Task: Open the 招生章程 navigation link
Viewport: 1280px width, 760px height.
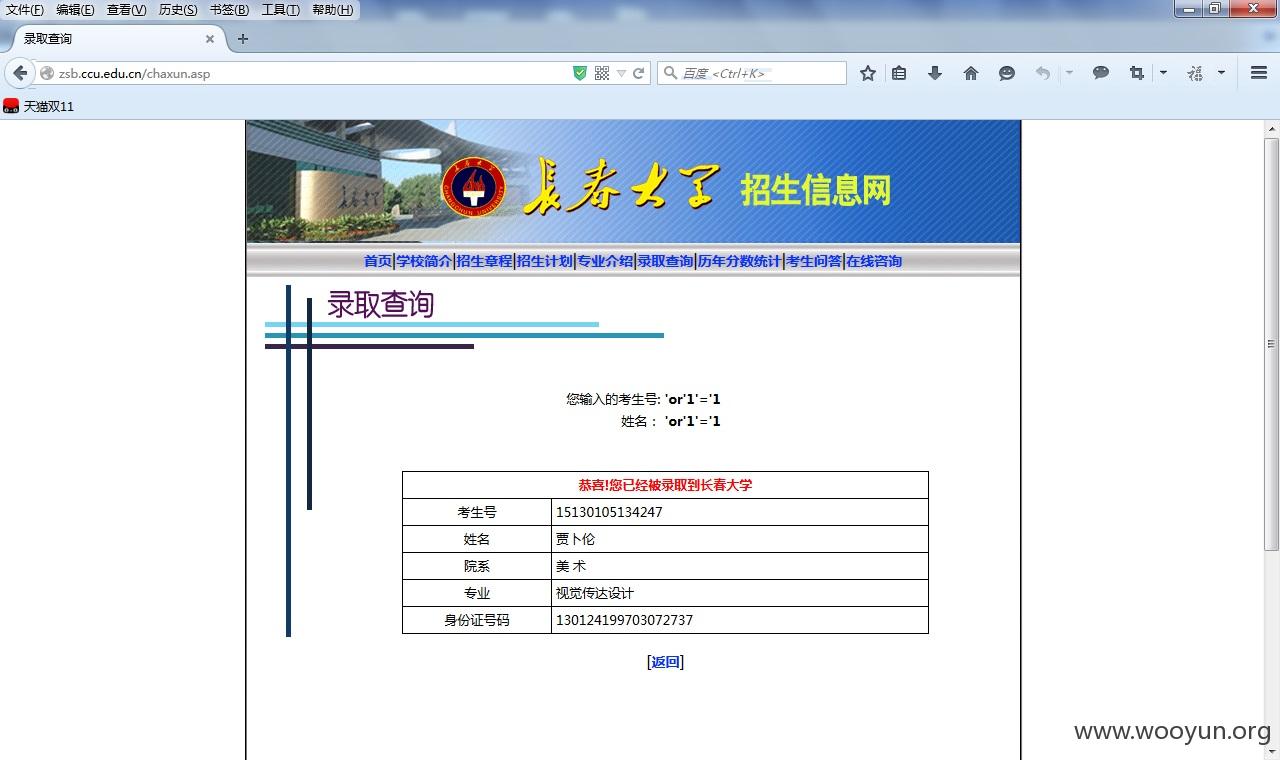Action: coord(484,261)
